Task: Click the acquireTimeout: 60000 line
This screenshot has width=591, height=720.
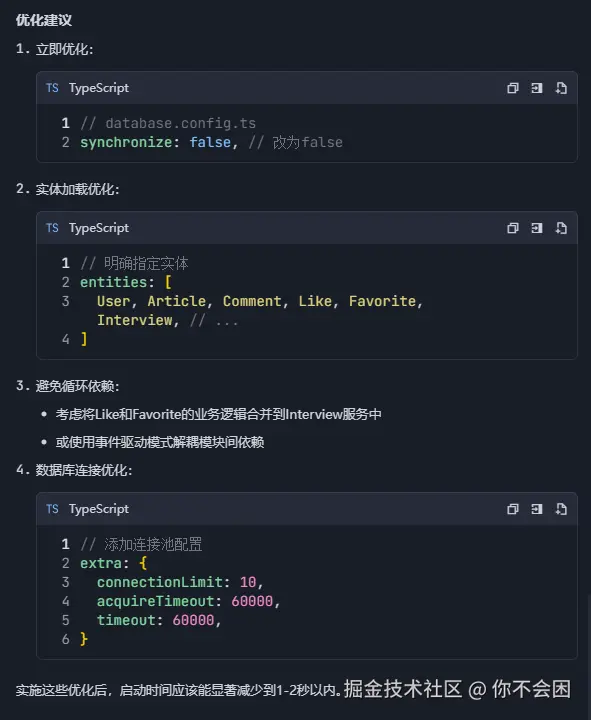Action: pos(188,601)
